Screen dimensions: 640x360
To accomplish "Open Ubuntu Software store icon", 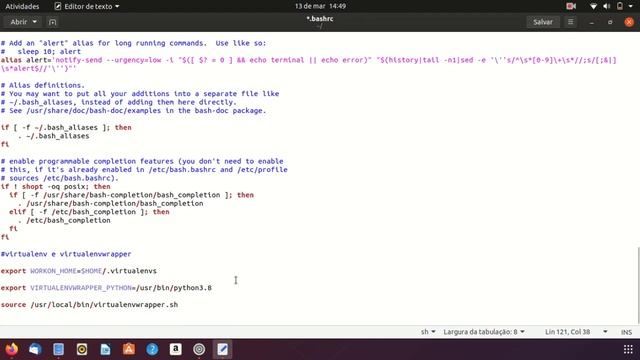I will pyautogui.click(x=129, y=349).
